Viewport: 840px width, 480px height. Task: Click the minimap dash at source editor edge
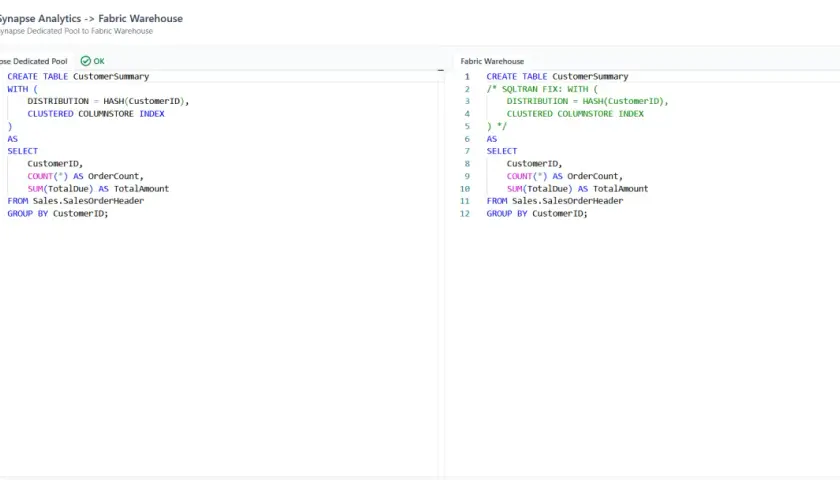coord(440,70)
